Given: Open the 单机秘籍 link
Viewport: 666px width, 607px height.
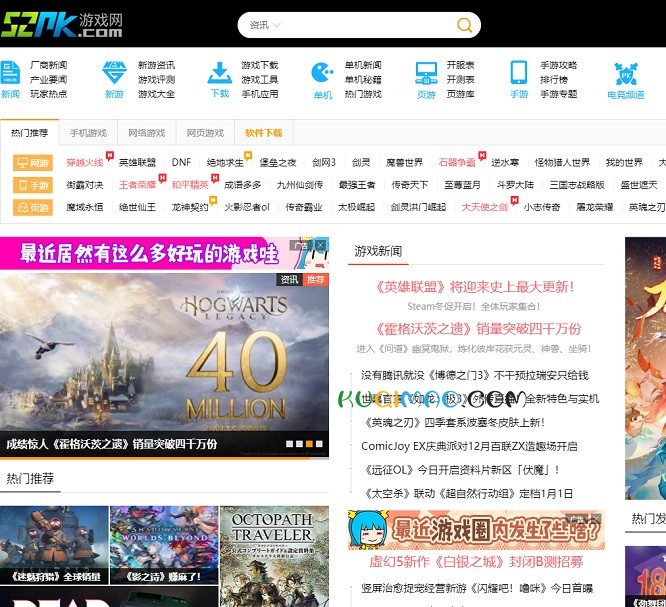Looking at the screenshot, I should point(363,79).
